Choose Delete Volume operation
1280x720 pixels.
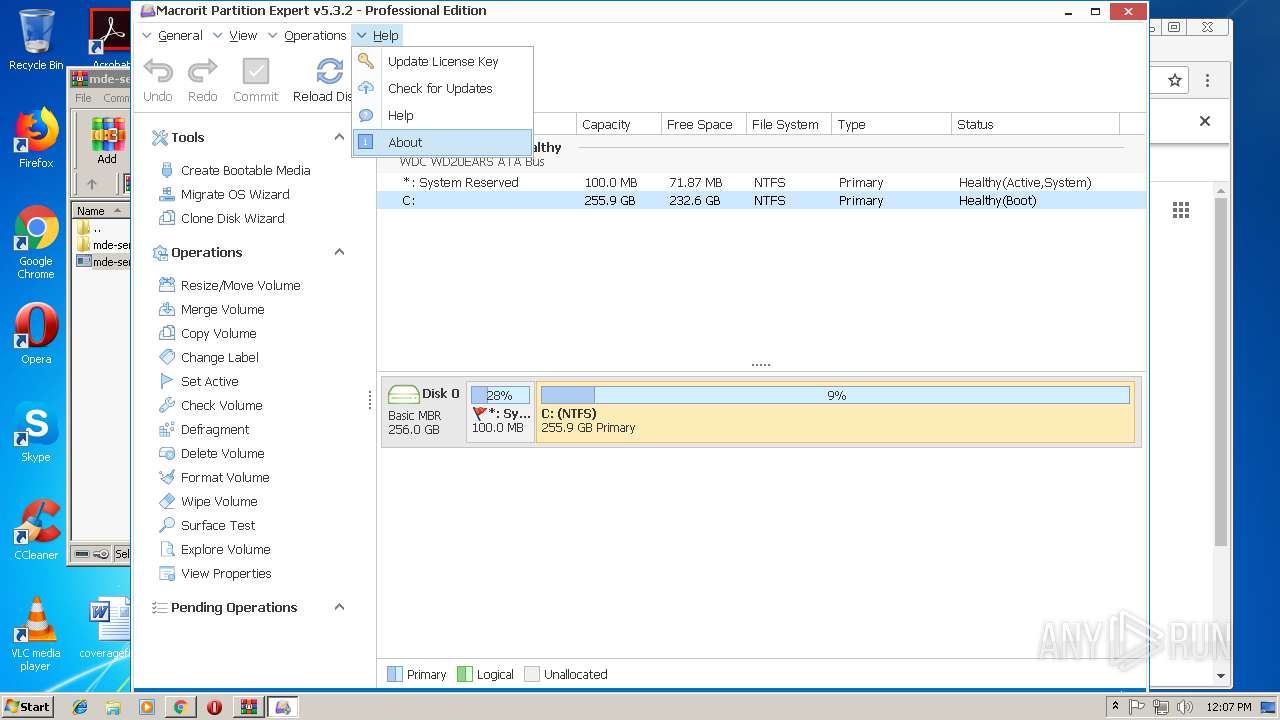(212, 453)
